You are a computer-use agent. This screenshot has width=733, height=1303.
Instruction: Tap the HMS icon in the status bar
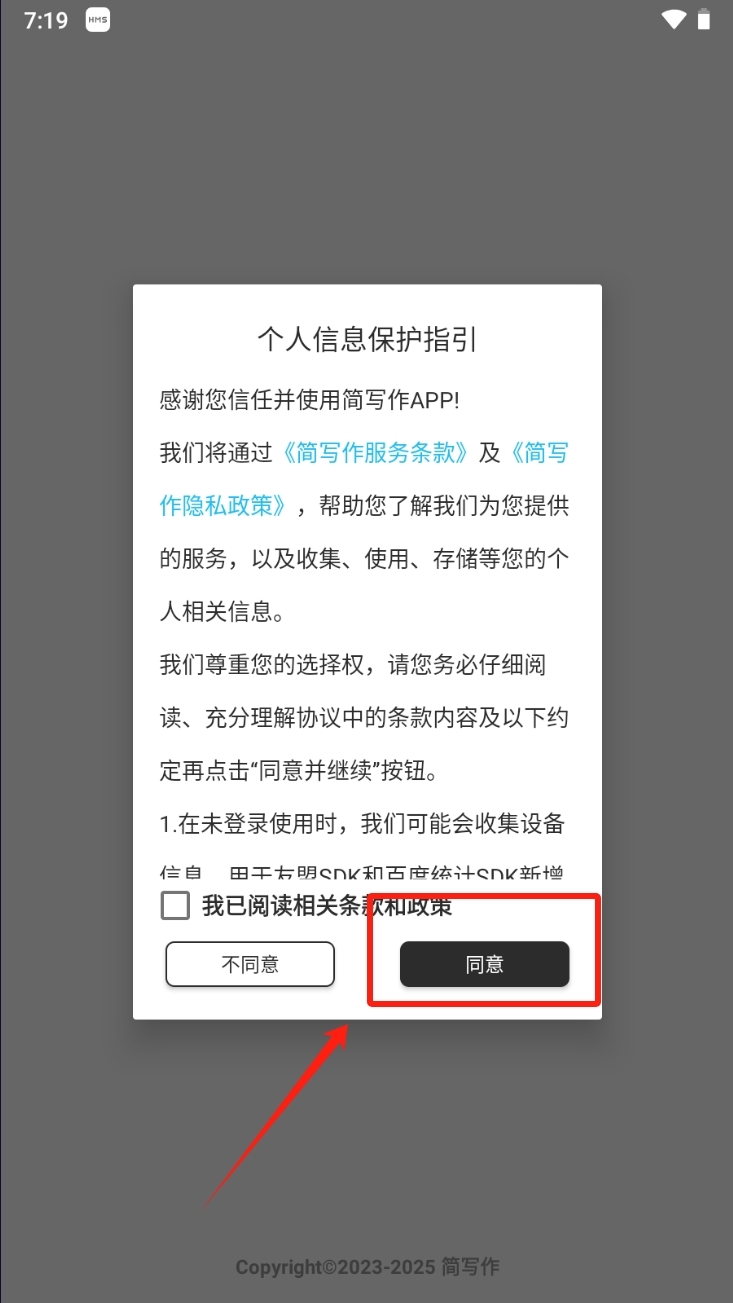97,20
